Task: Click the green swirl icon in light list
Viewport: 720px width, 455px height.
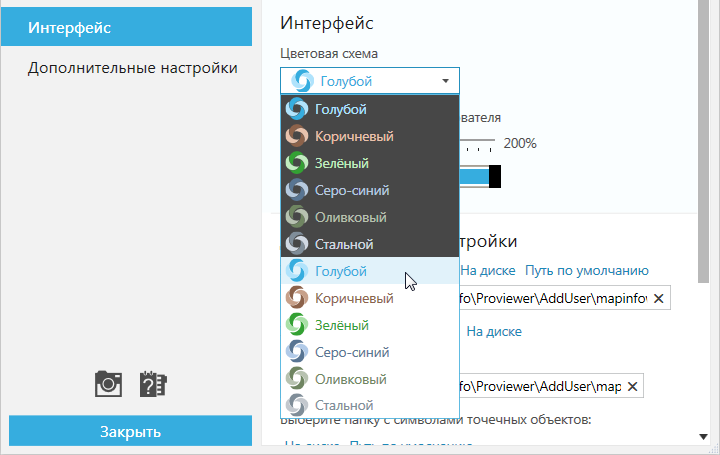Action: pos(297,325)
